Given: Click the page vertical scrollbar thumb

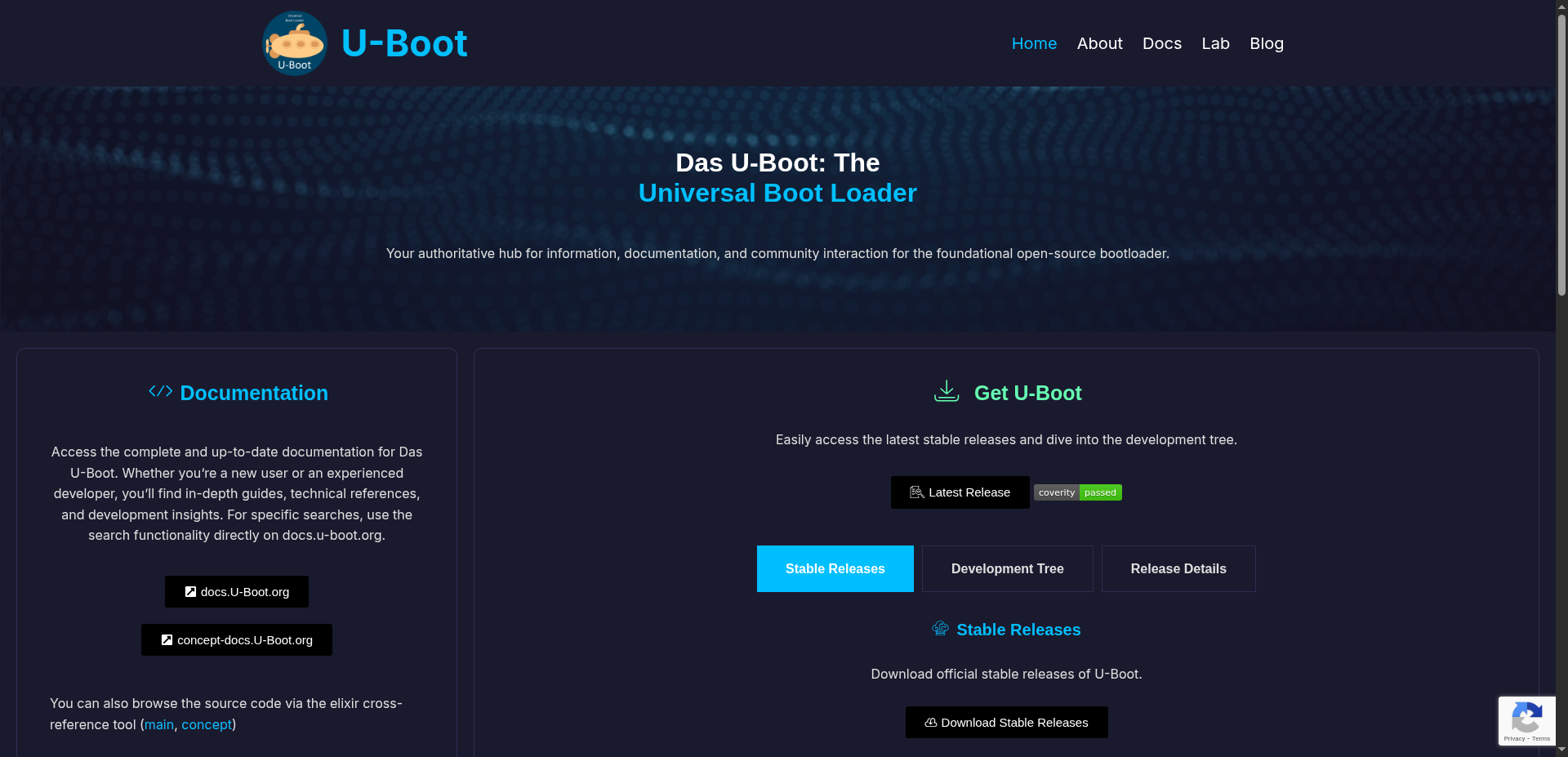Looking at the screenshot, I should (x=1561, y=155).
